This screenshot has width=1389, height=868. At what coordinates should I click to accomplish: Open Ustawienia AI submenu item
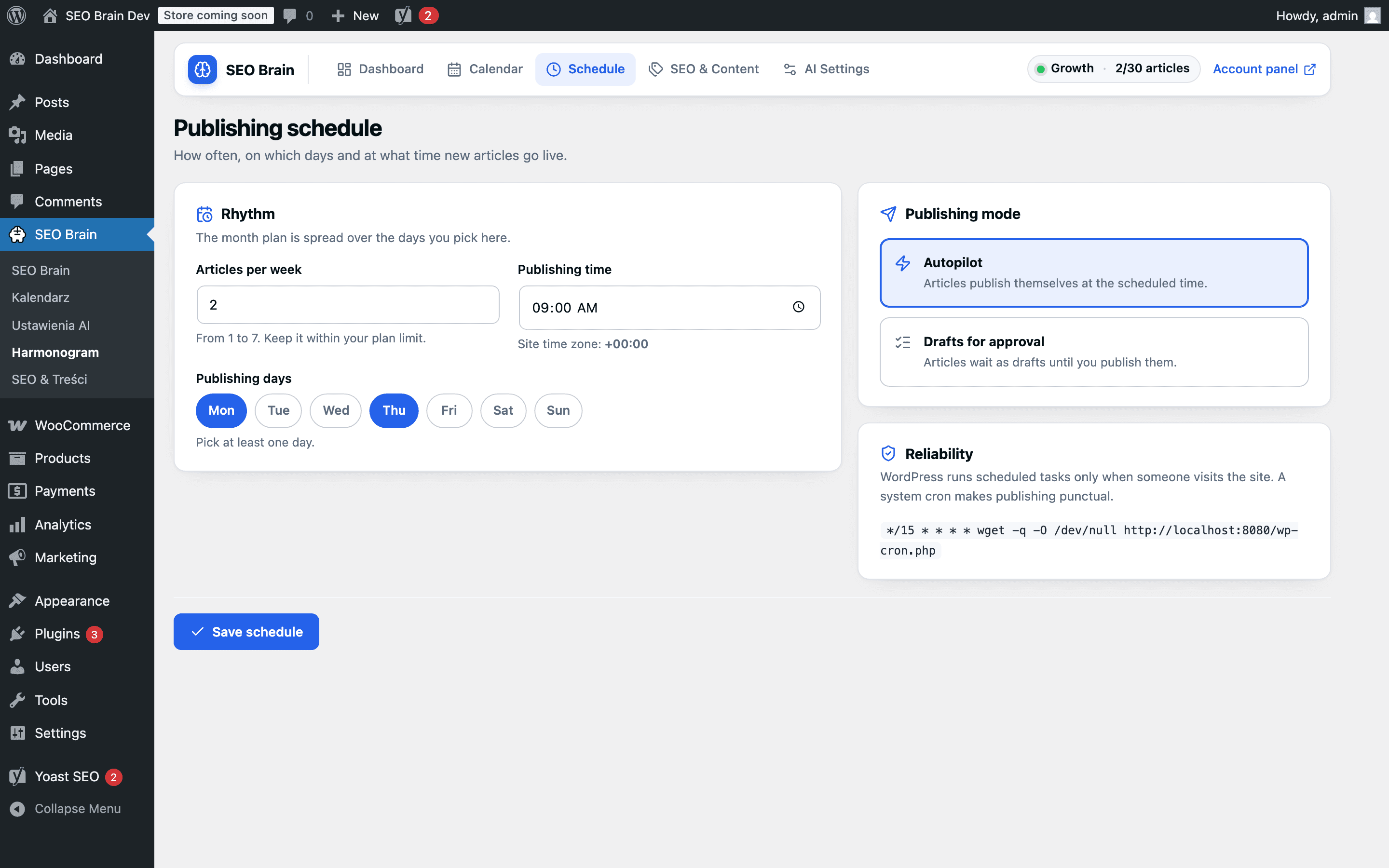[51, 325]
